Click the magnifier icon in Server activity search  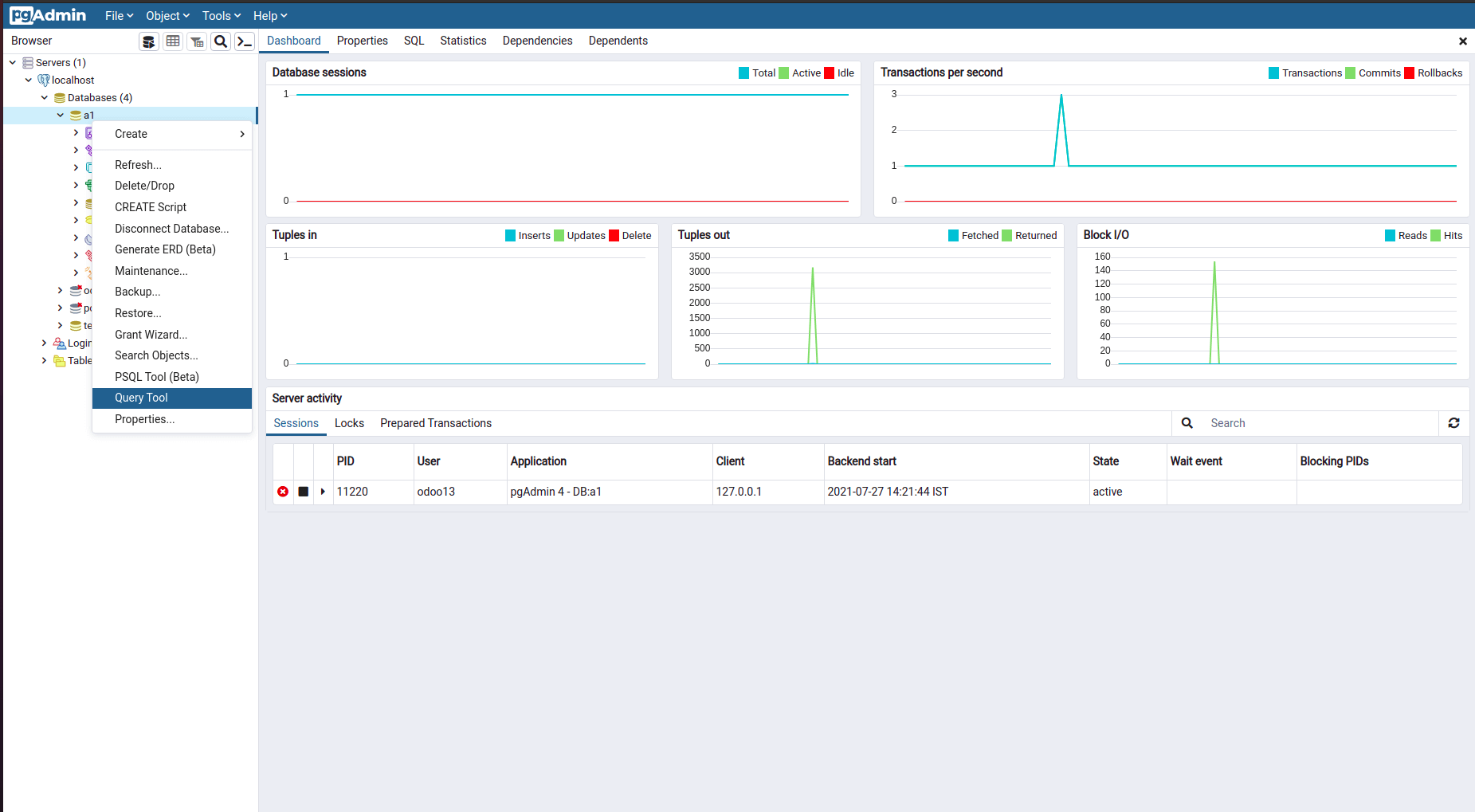[1187, 423]
